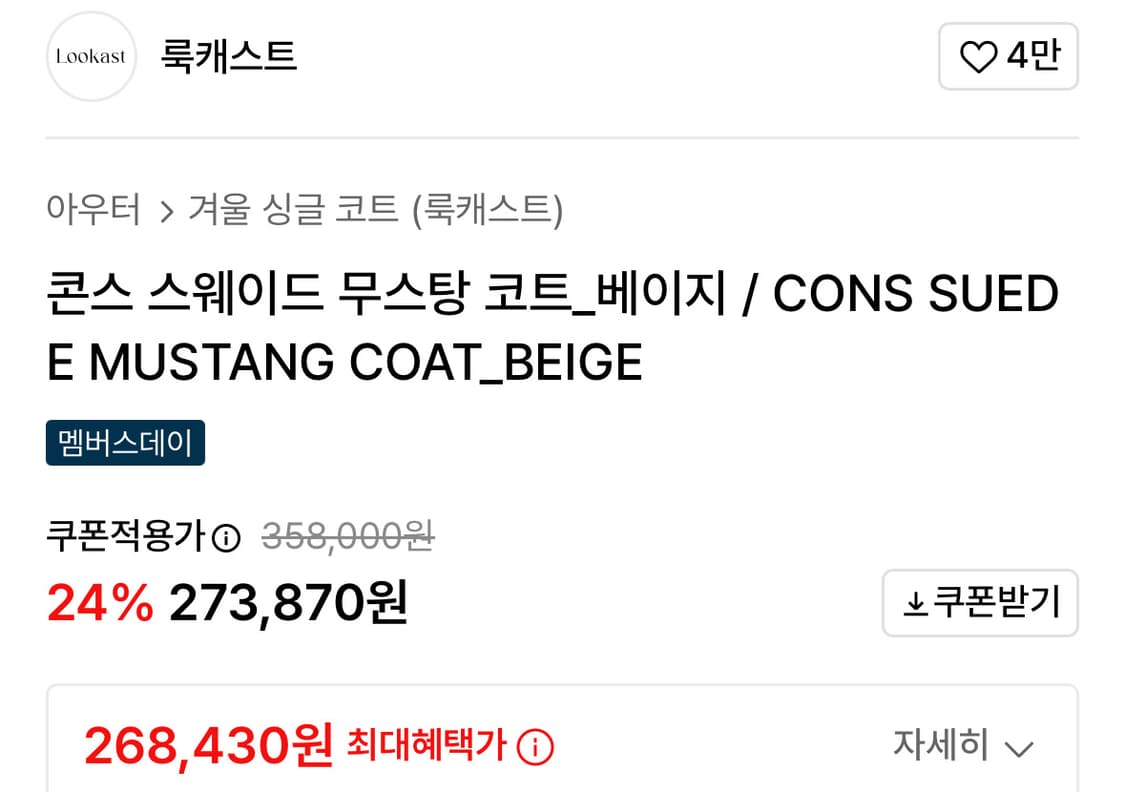Click the chevron icon beside 자세히
This screenshot has width=1125, height=792.
click(1019, 747)
